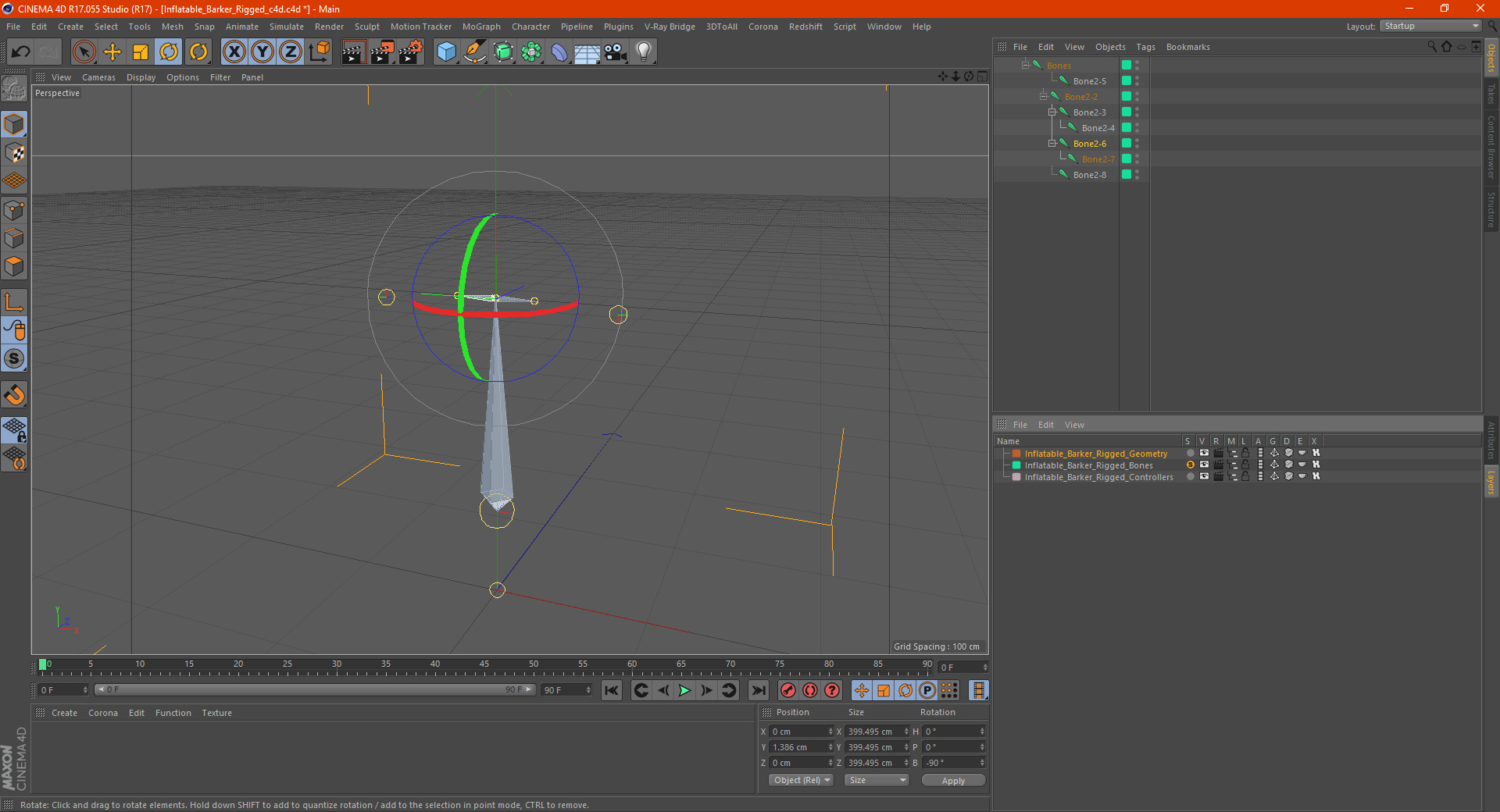Click the Bone2-4 layer color swatch
1500x812 pixels.
[x=1127, y=127]
